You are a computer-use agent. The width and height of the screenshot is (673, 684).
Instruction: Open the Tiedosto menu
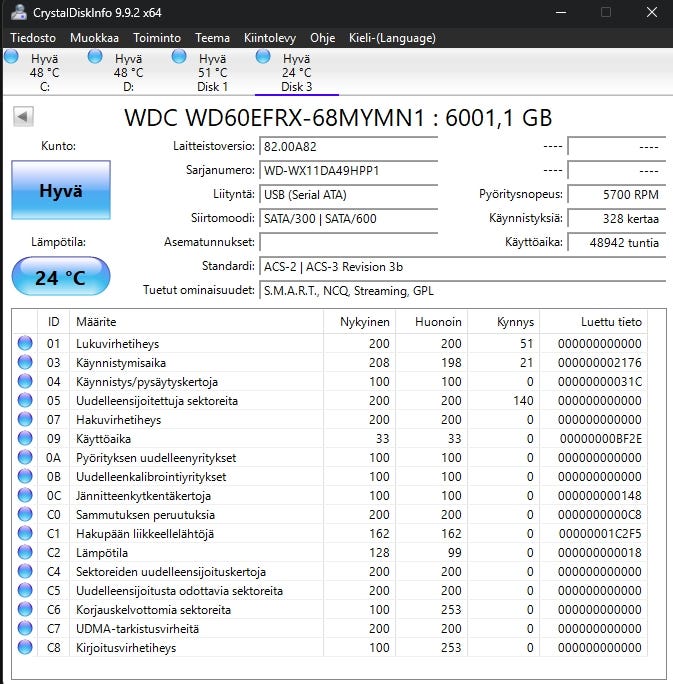click(x=33, y=38)
